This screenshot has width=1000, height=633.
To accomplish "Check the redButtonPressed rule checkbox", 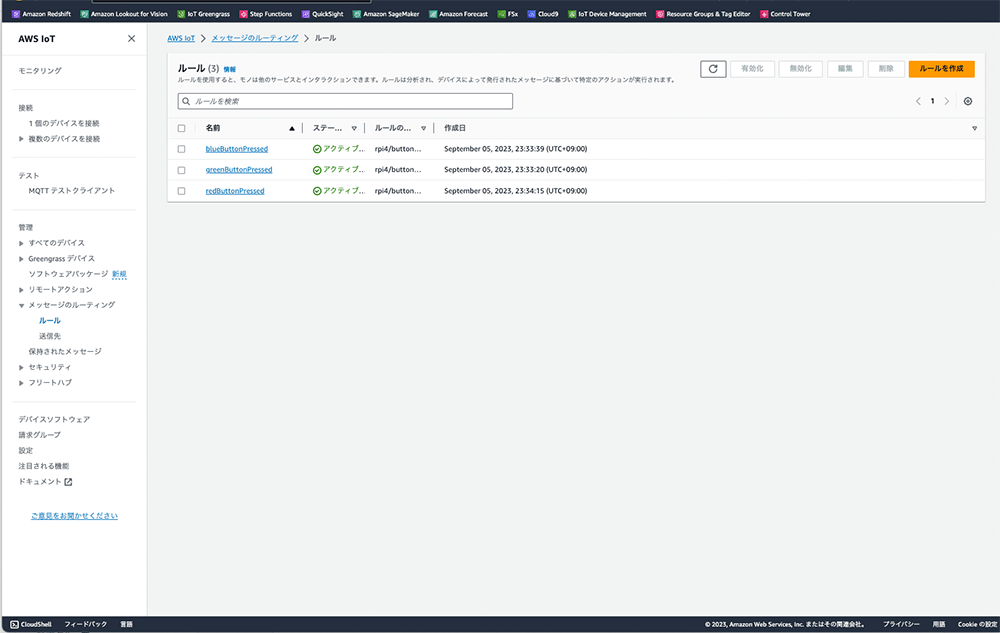I will pos(181,191).
